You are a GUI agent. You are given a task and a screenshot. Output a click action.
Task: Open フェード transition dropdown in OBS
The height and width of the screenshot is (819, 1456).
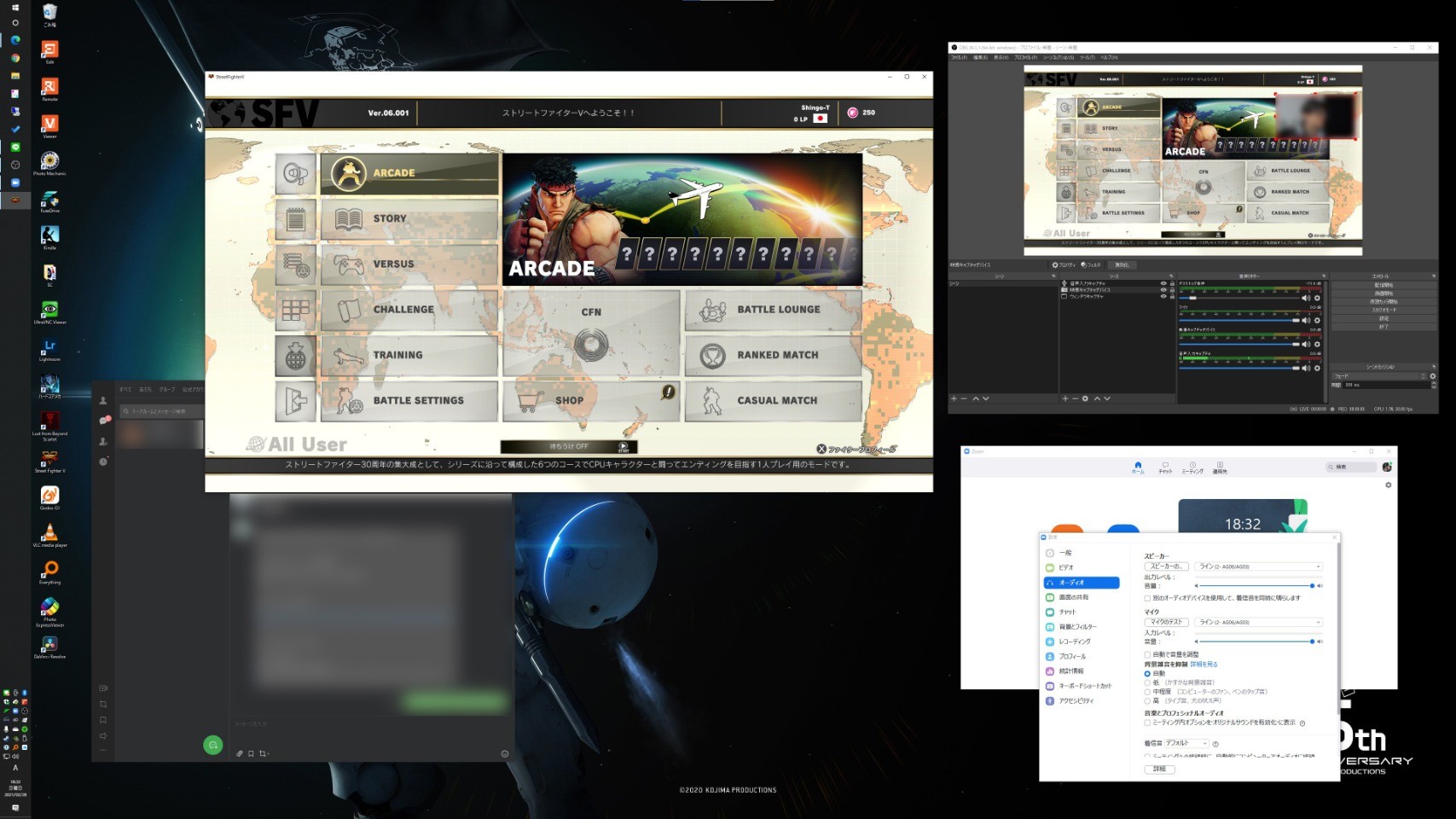1379,376
